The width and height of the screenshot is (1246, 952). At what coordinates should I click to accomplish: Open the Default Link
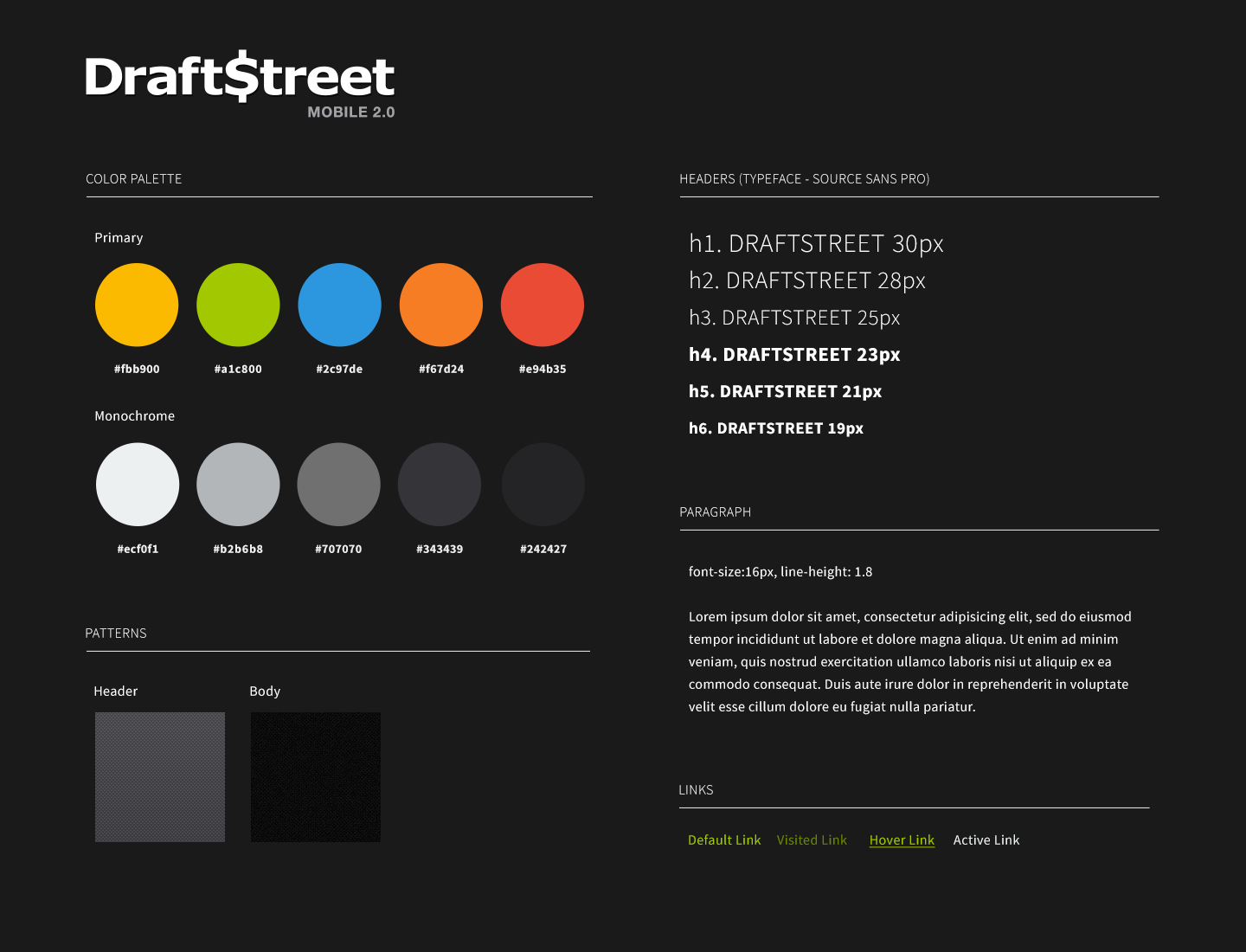pos(724,840)
